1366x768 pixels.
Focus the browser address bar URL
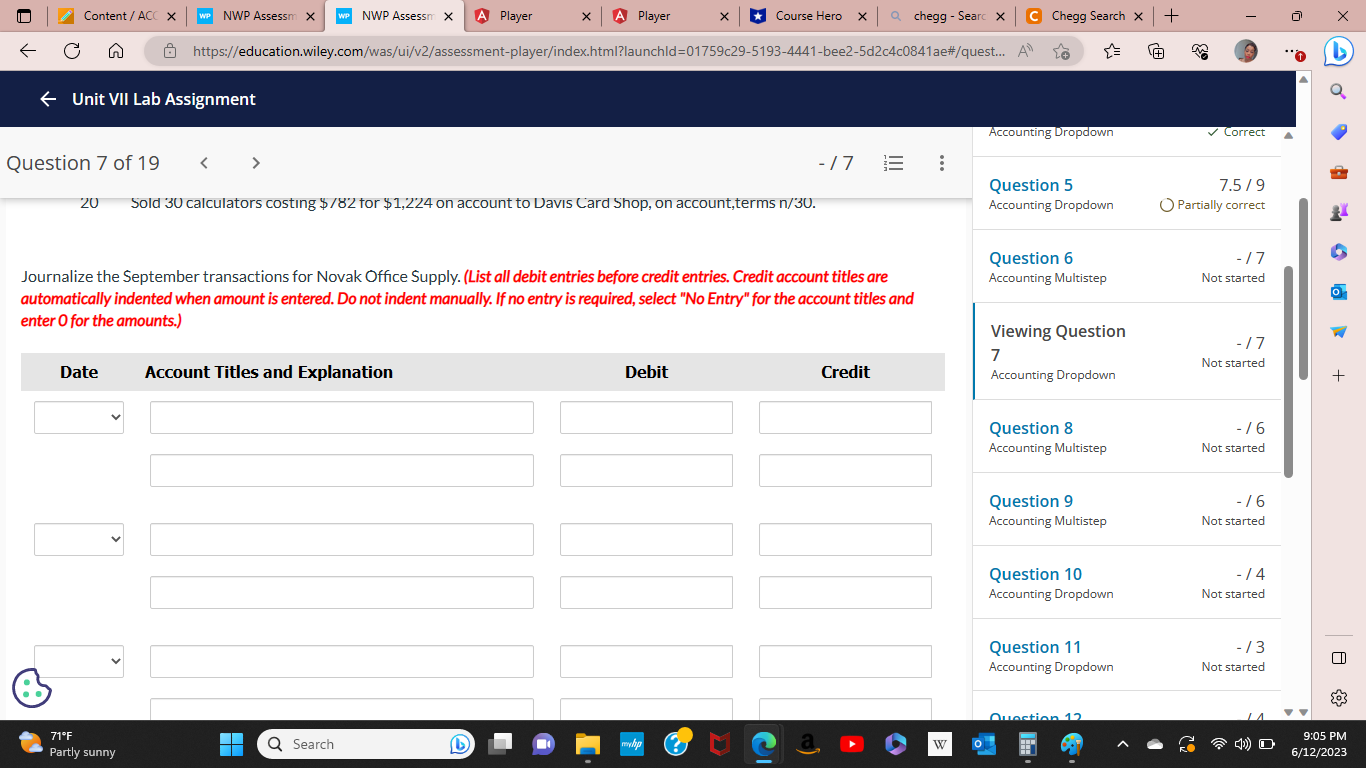click(x=597, y=51)
